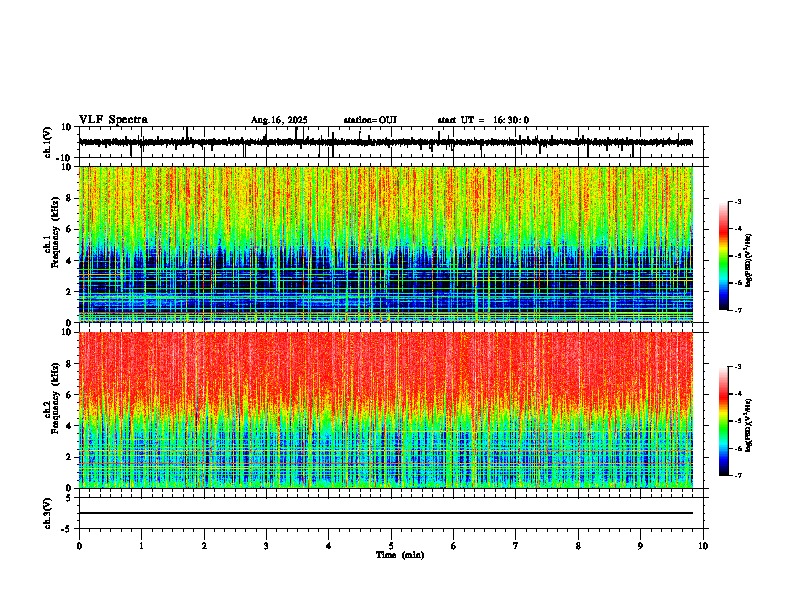
Task: Click the ch.1 spectrogram color scale bar
Action: [x=724, y=256]
